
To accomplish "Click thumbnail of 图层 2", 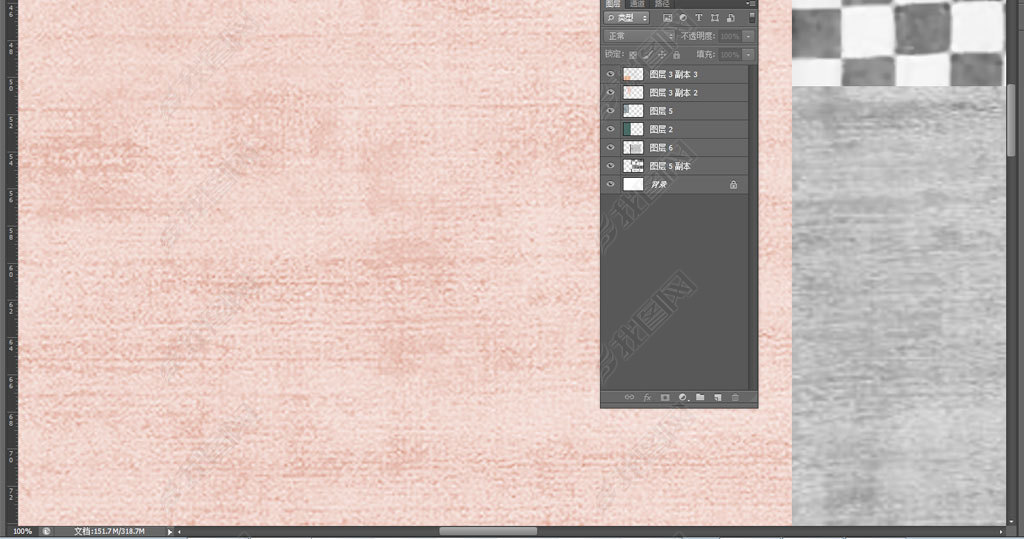I will pyautogui.click(x=633, y=129).
